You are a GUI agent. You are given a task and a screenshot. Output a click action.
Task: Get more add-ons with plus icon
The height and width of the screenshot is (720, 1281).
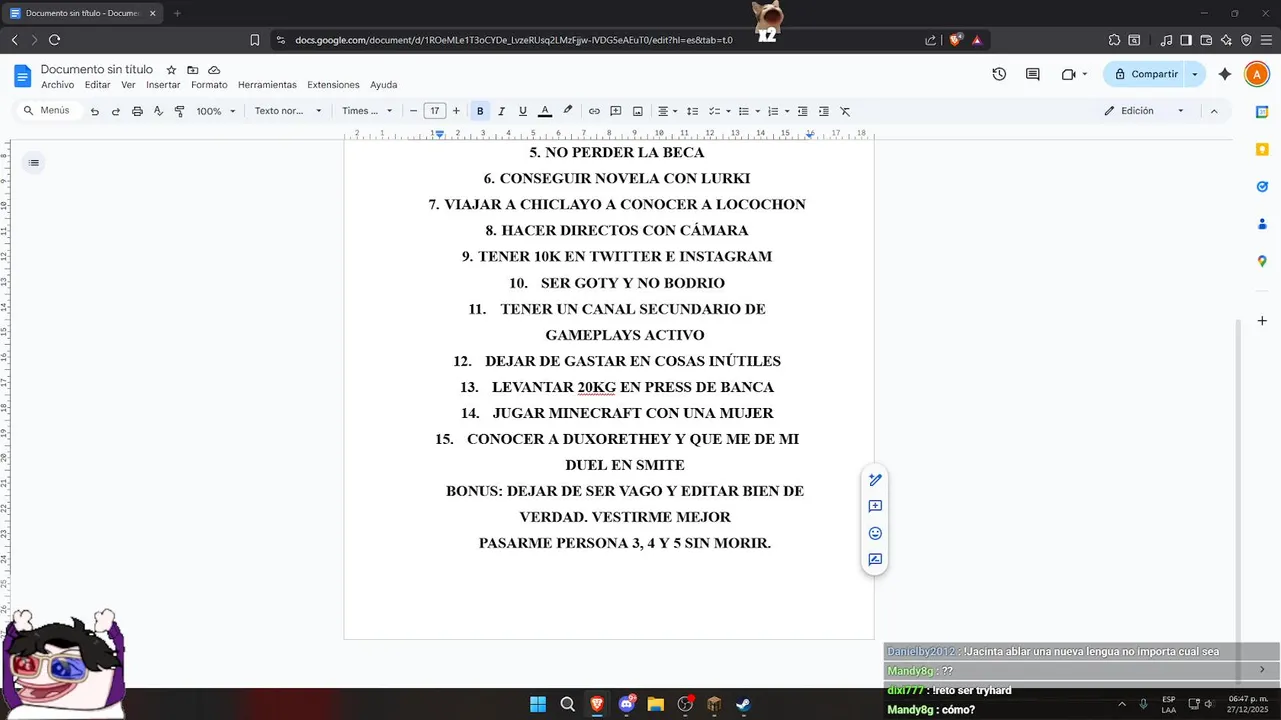pos(1262,321)
